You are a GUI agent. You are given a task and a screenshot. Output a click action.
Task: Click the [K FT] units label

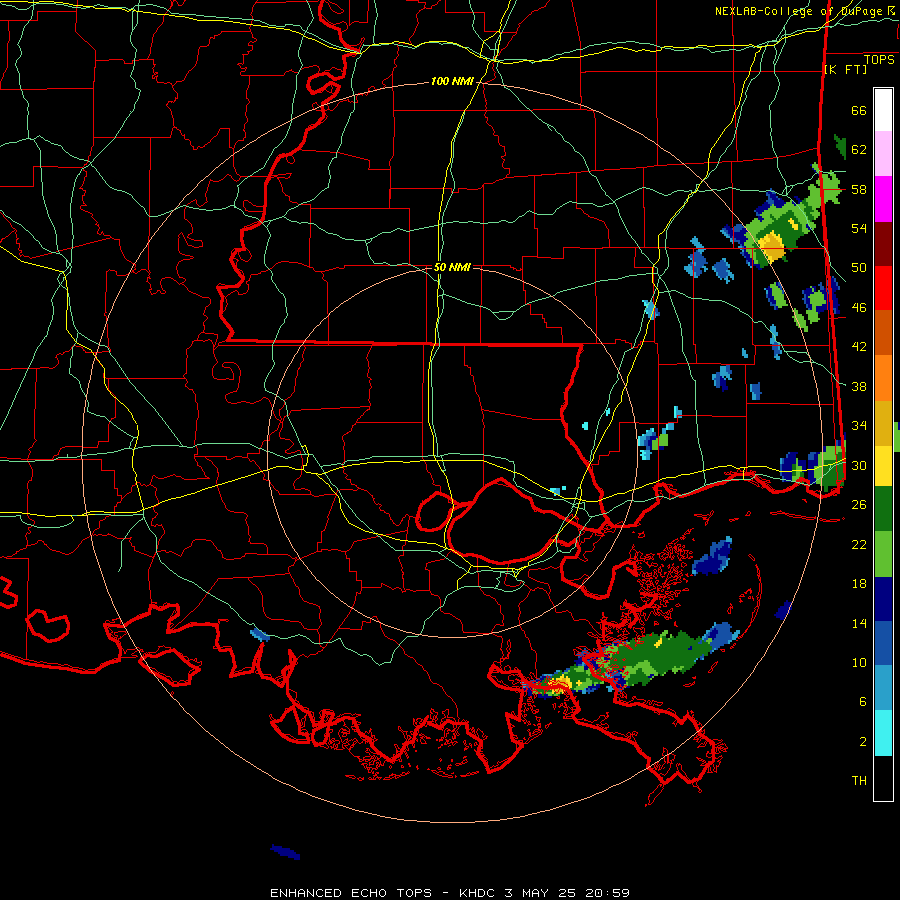[845, 69]
